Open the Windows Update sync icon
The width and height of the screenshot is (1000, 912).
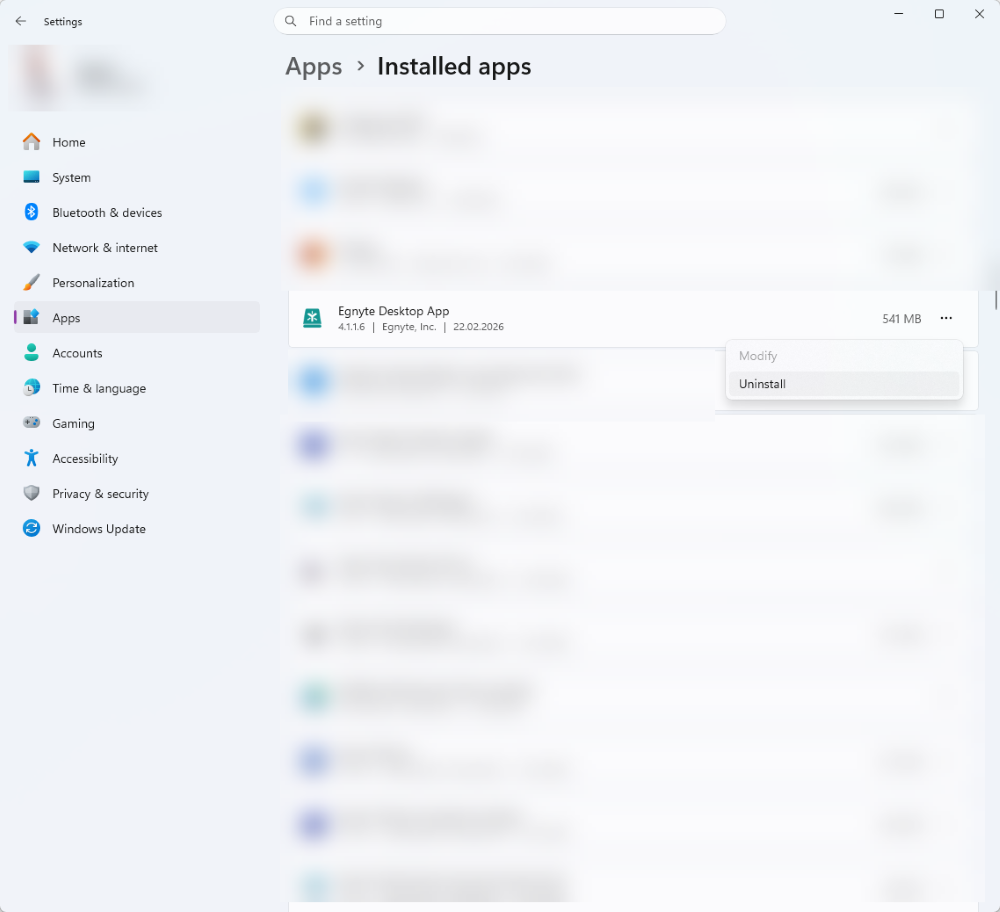[x=31, y=527]
